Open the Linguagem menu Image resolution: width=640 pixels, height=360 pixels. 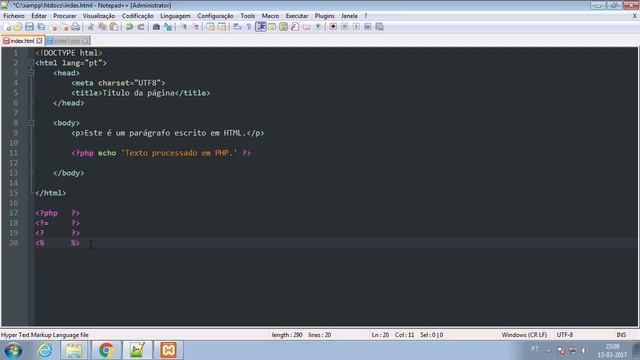click(175, 16)
